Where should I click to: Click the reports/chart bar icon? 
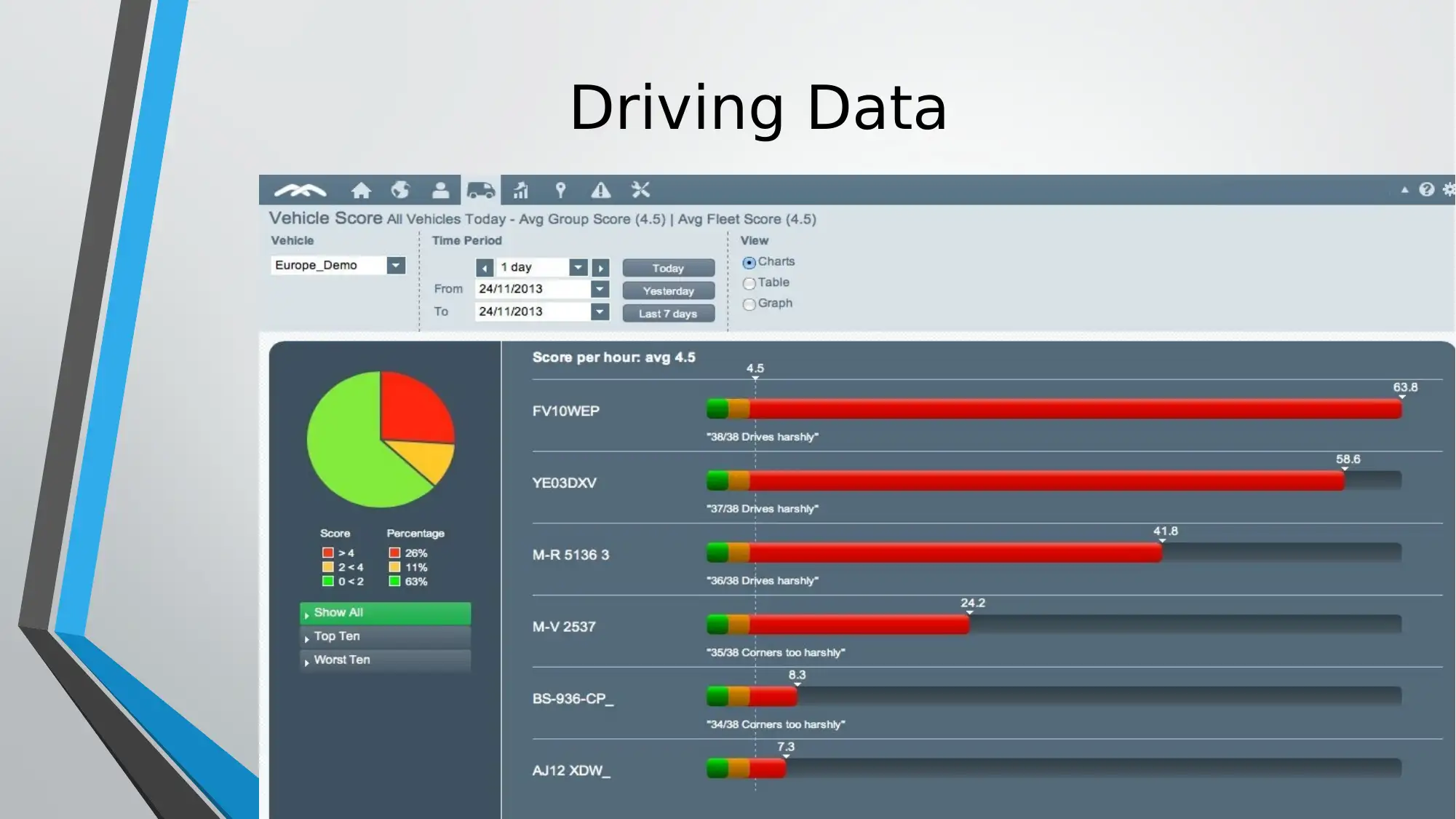click(520, 190)
